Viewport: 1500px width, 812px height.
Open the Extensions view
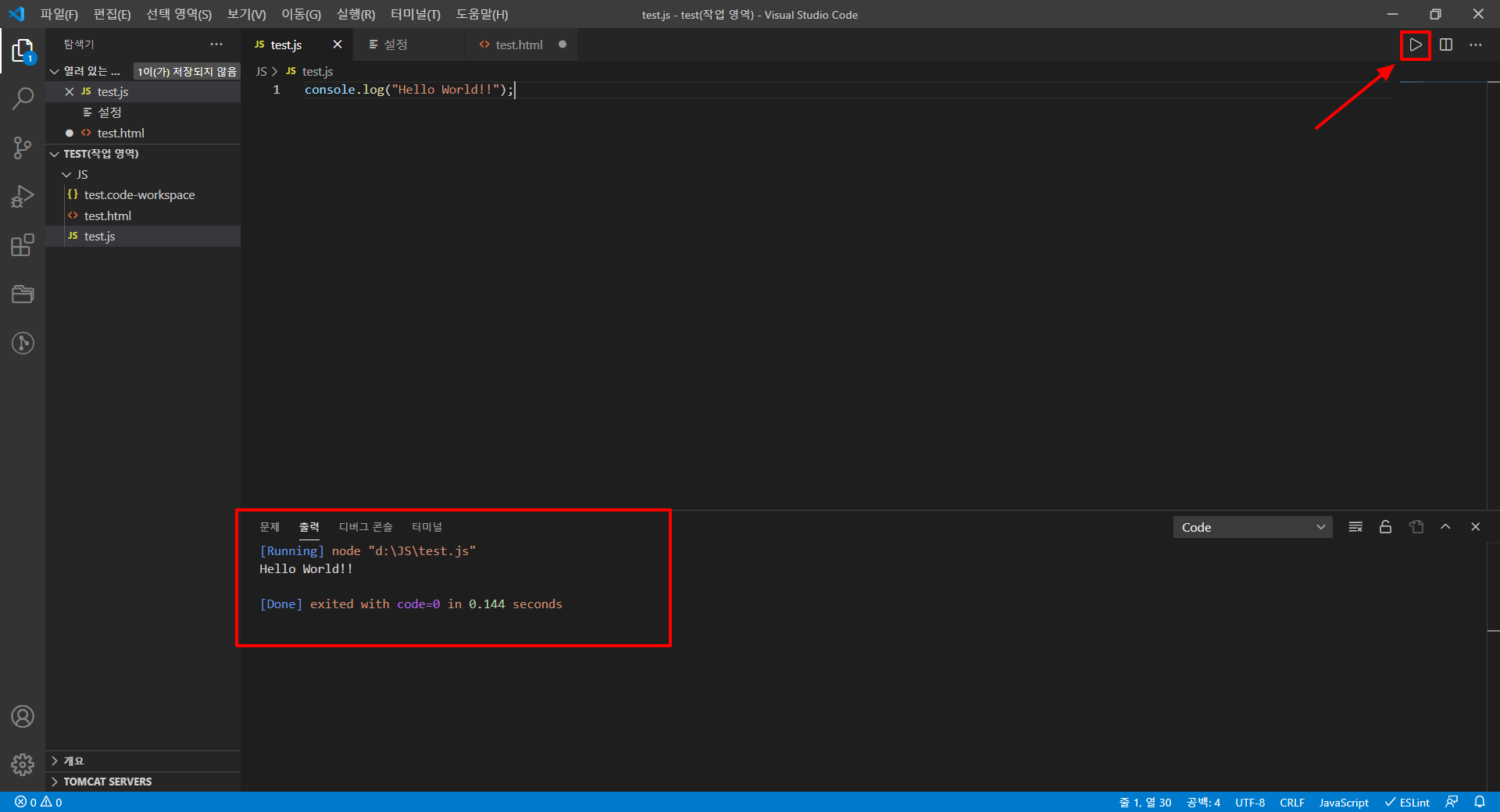pyautogui.click(x=23, y=245)
